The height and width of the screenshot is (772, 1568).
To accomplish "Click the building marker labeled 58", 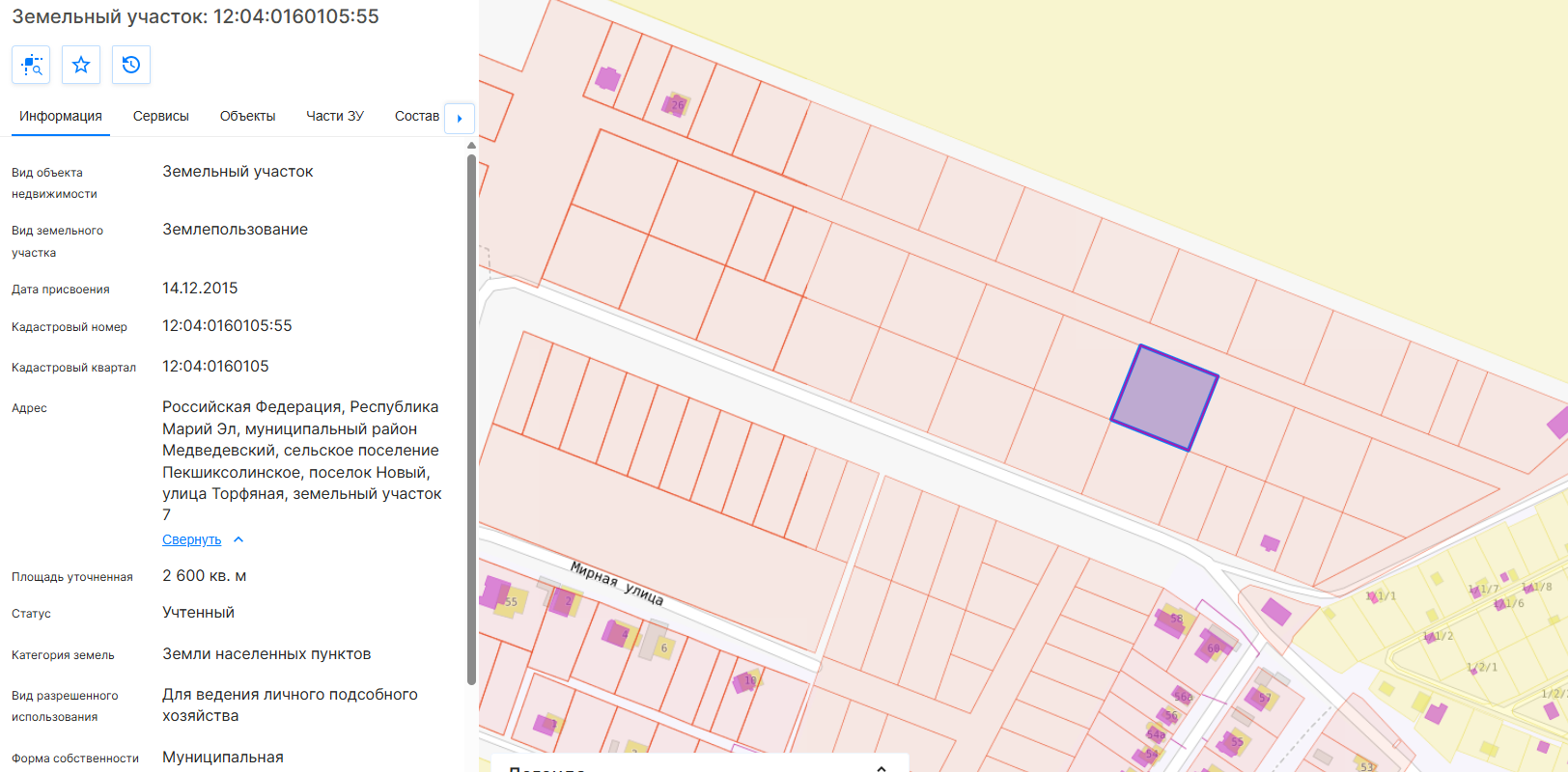I will click(x=1170, y=621).
